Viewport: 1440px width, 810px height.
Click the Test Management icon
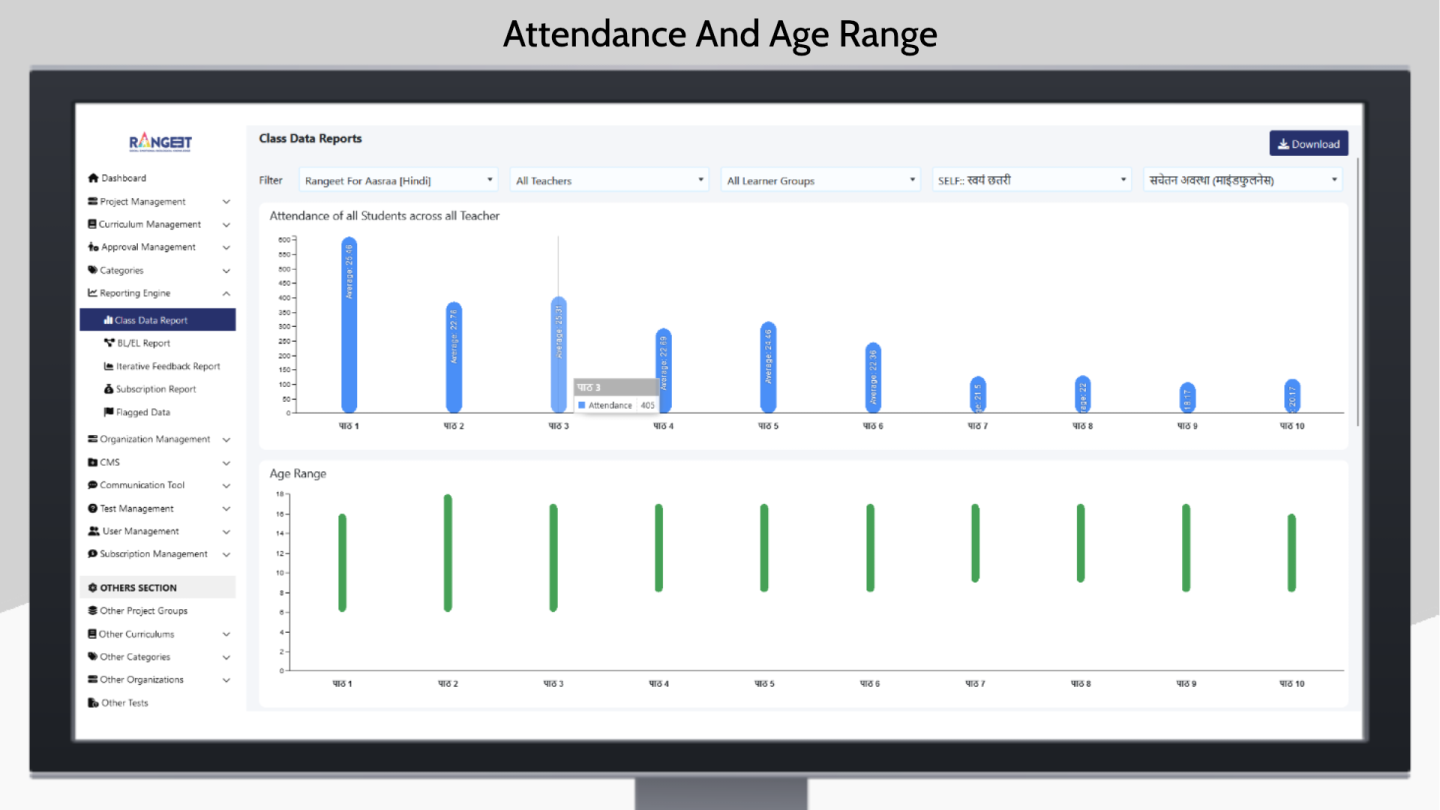pyautogui.click(x=92, y=509)
